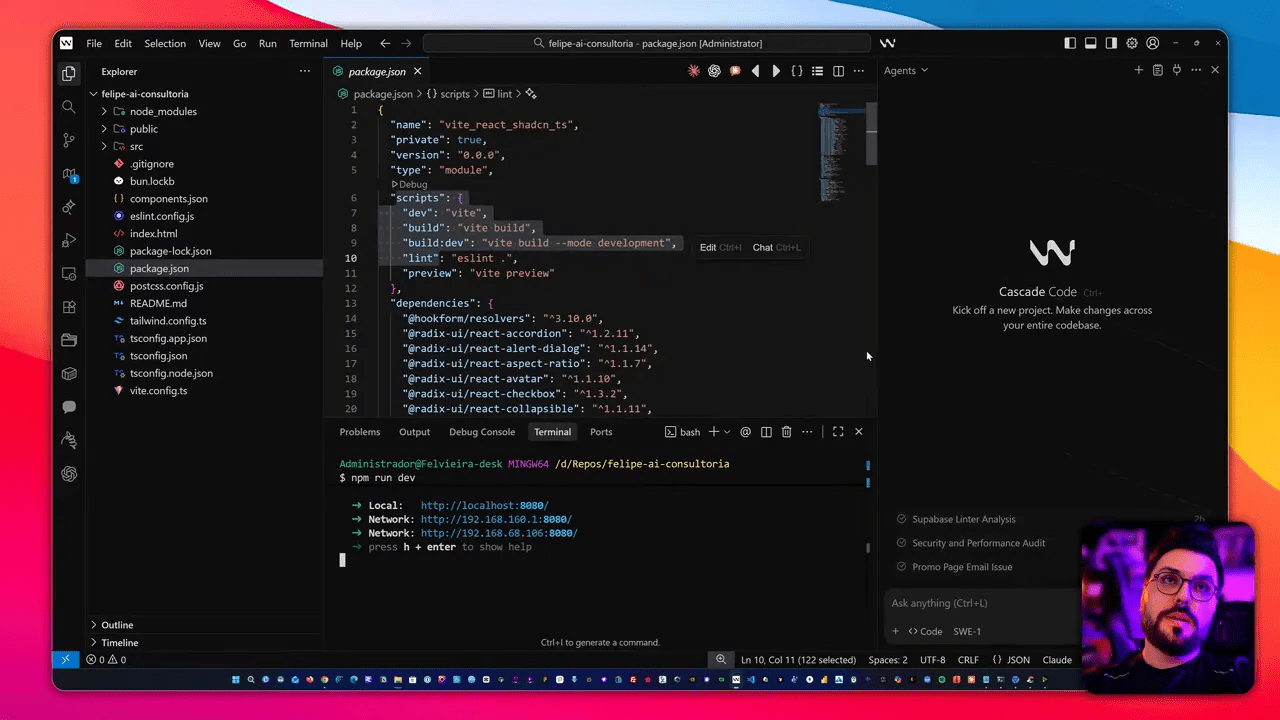
Task: Select the Explorer icon in the activity bar
Action: [x=69, y=71]
